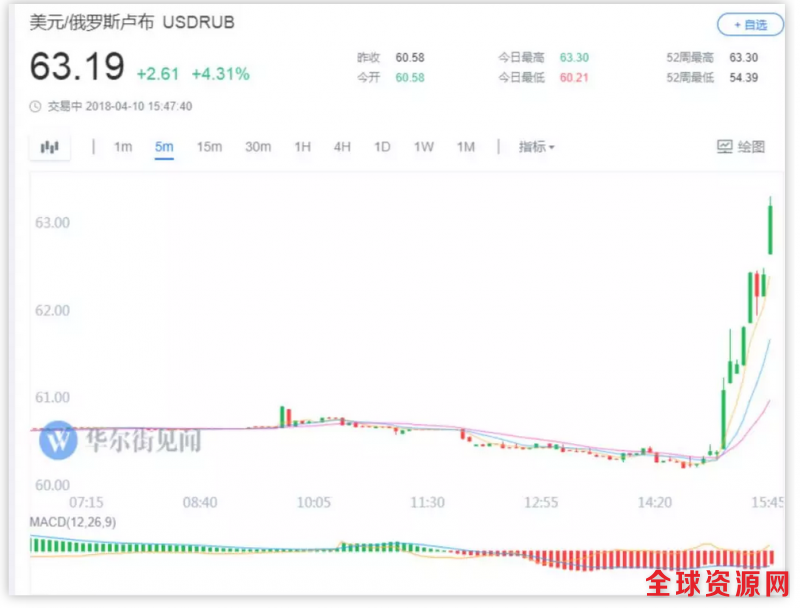Click the change value +2.61
Image resolution: width=800 pixels, height=608 pixels.
[x=158, y=74]
